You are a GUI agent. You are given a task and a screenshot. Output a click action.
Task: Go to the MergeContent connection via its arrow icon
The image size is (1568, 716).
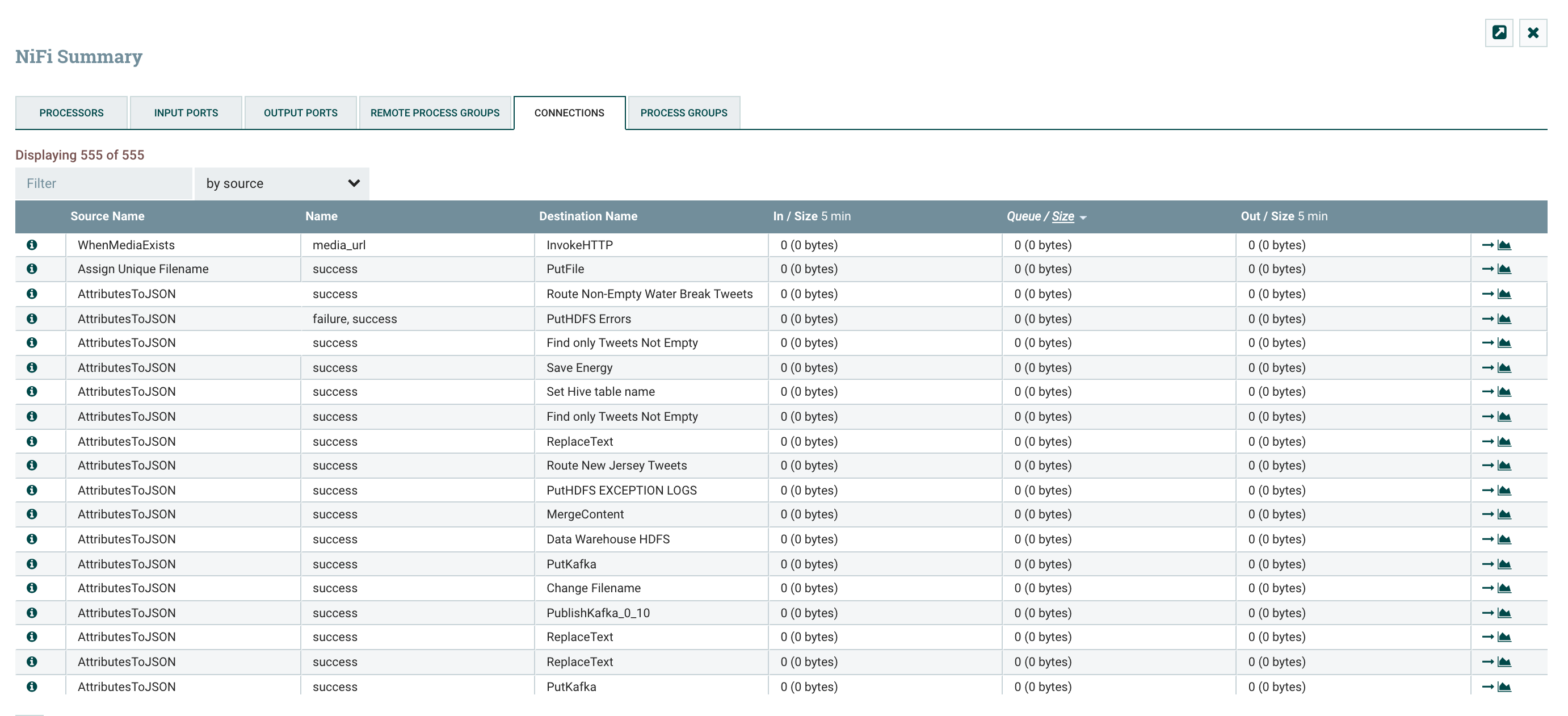pyautogui.click(x=1487, y=514)
